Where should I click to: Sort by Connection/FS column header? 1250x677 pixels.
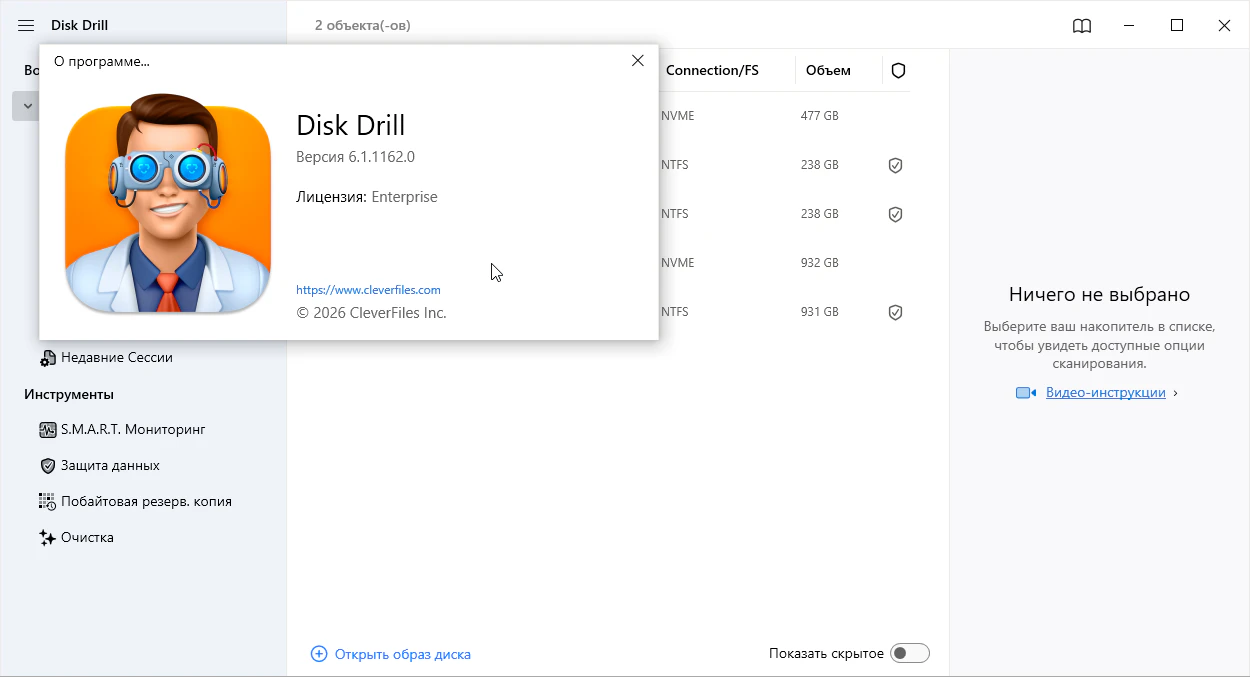[712, 71]
